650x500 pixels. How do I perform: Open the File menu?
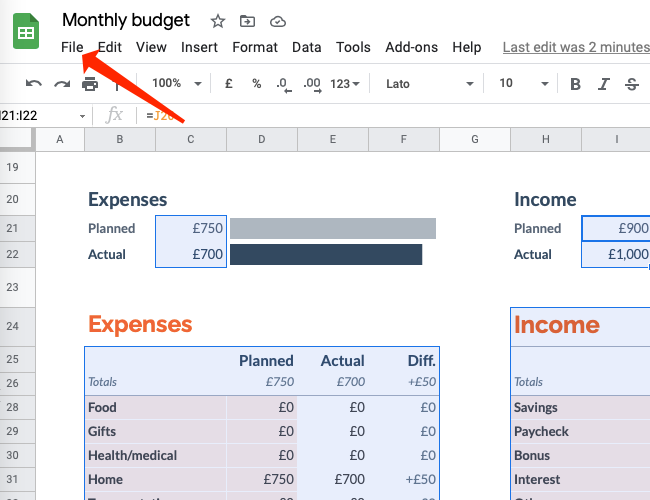pos(72,47)
